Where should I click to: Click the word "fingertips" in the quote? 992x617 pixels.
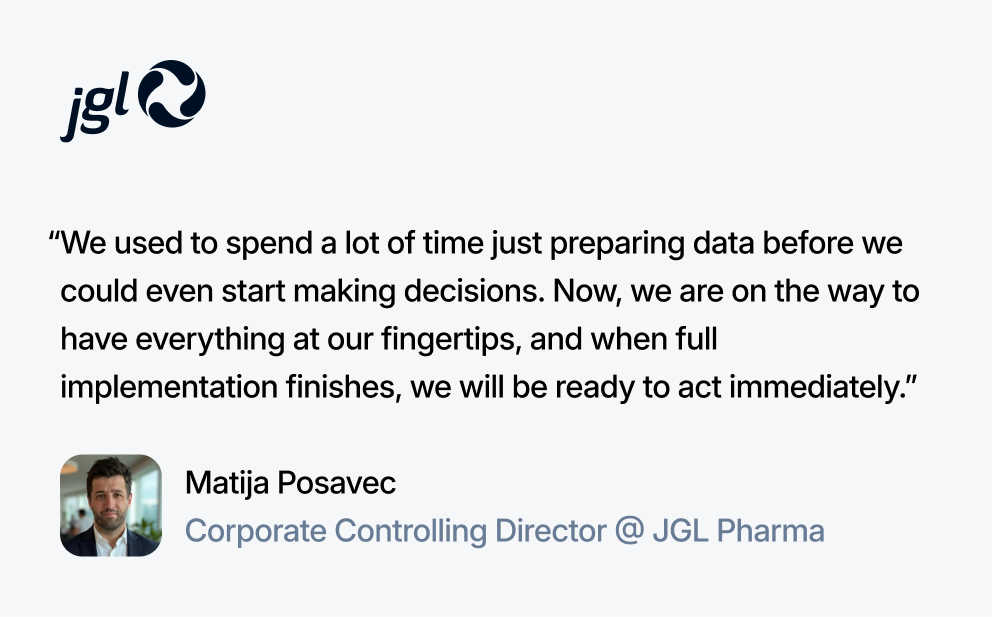point(452,340)
